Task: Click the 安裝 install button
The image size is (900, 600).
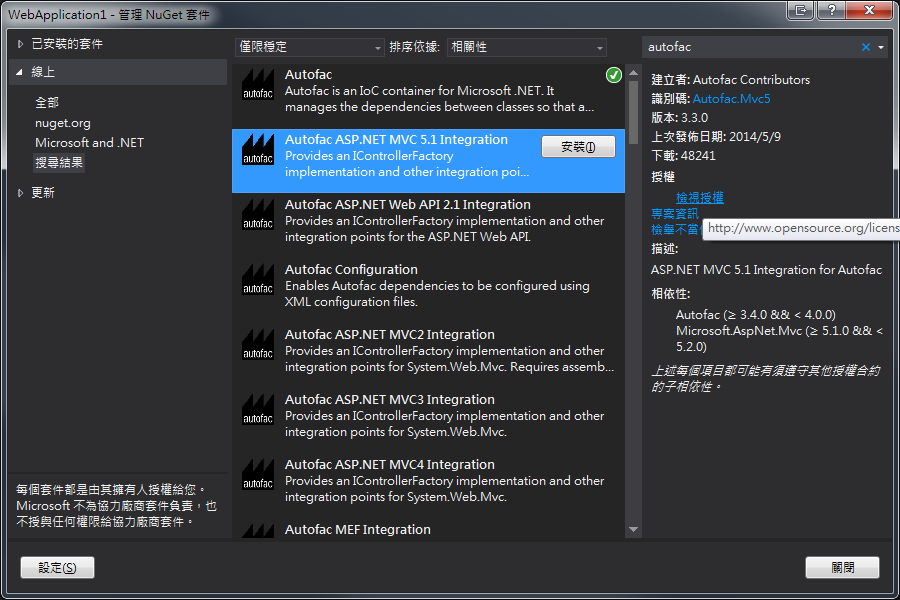Action: [x=578, y=147]
